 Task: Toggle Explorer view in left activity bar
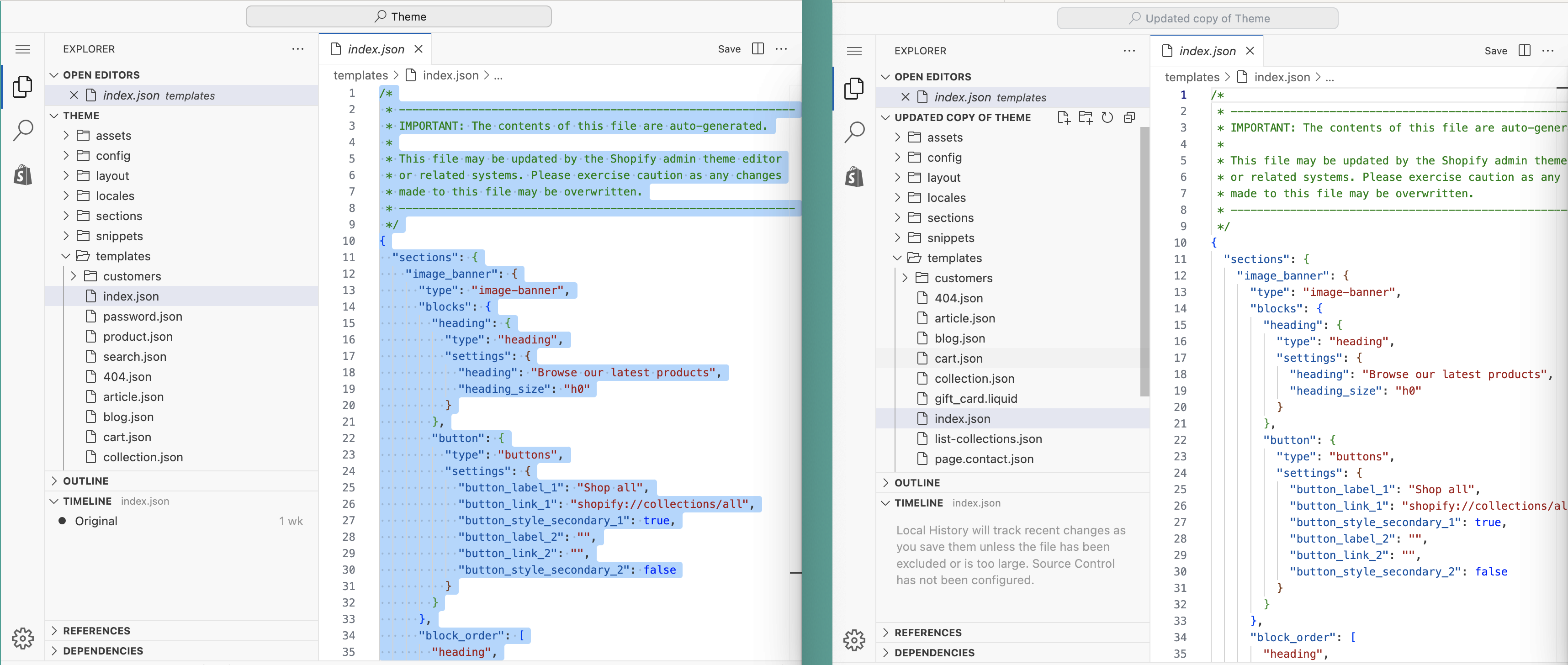pyautogui.click(x=22, y=87)
